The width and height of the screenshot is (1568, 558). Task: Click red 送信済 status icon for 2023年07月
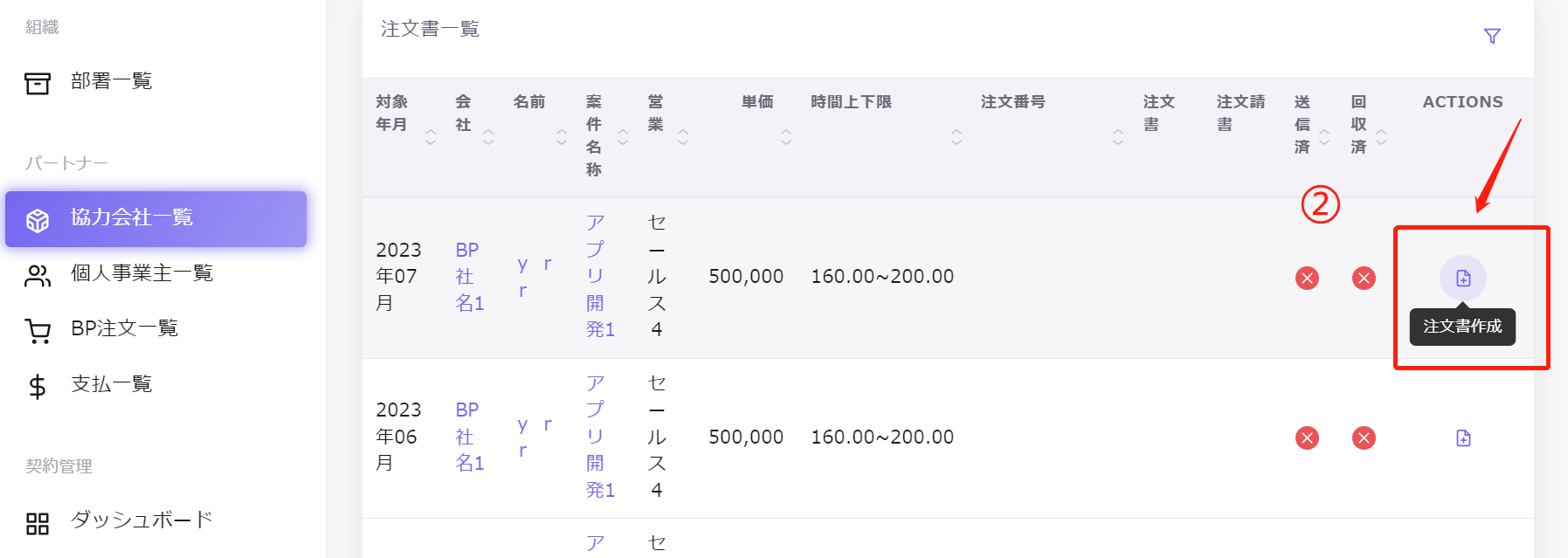pyautogui.click(x=1307, y=278)
